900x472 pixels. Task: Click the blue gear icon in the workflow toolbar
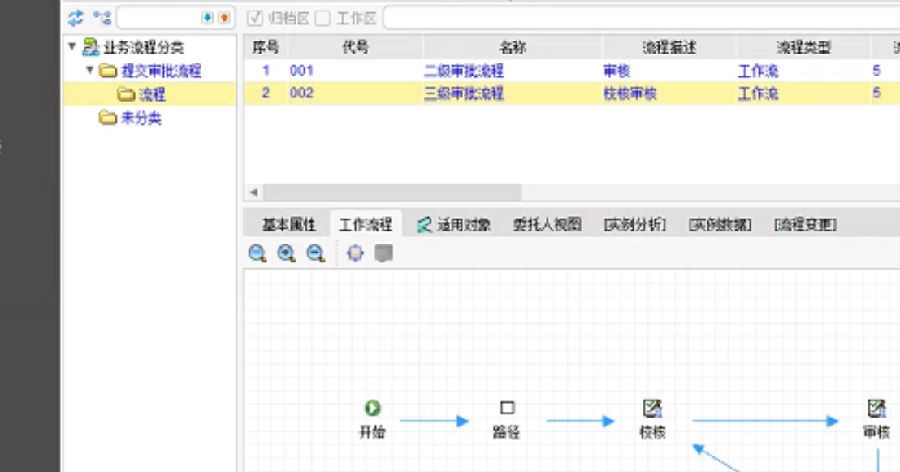pyautogui.click(x=355, y=254)
